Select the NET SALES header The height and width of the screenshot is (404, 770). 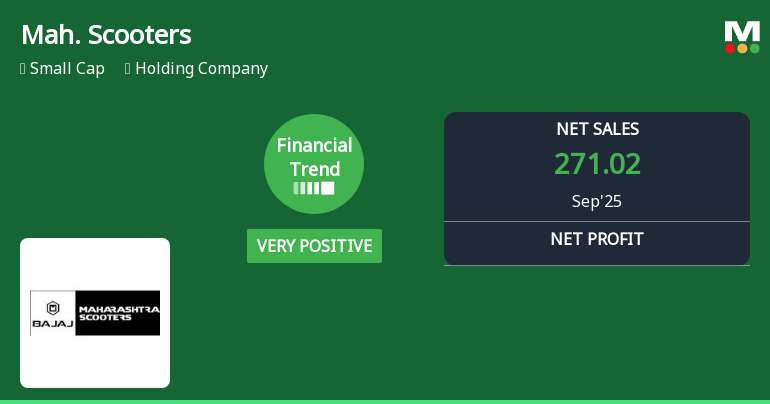click(x=597, y=129)
